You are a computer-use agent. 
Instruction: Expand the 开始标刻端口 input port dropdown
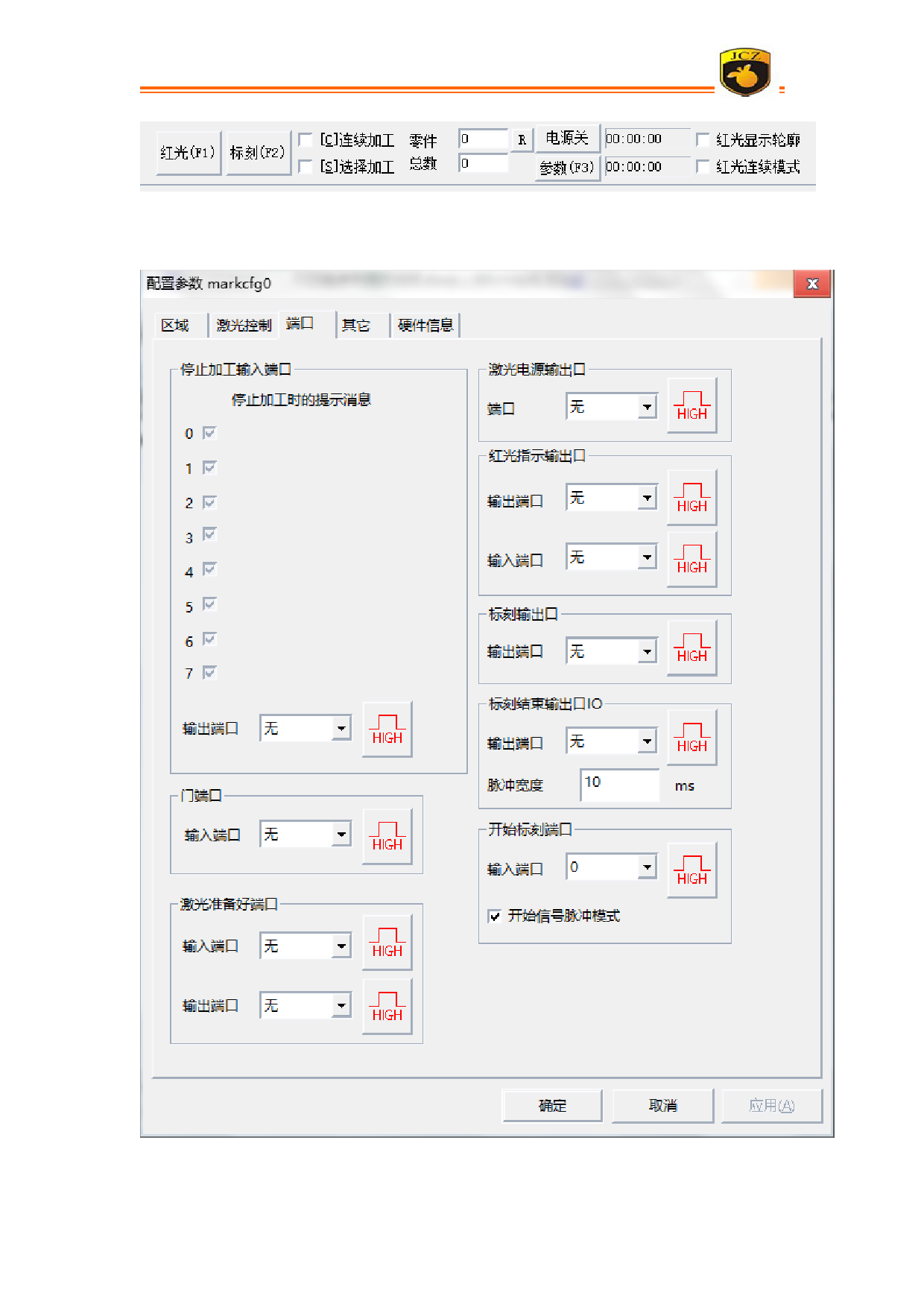(647, 867)
